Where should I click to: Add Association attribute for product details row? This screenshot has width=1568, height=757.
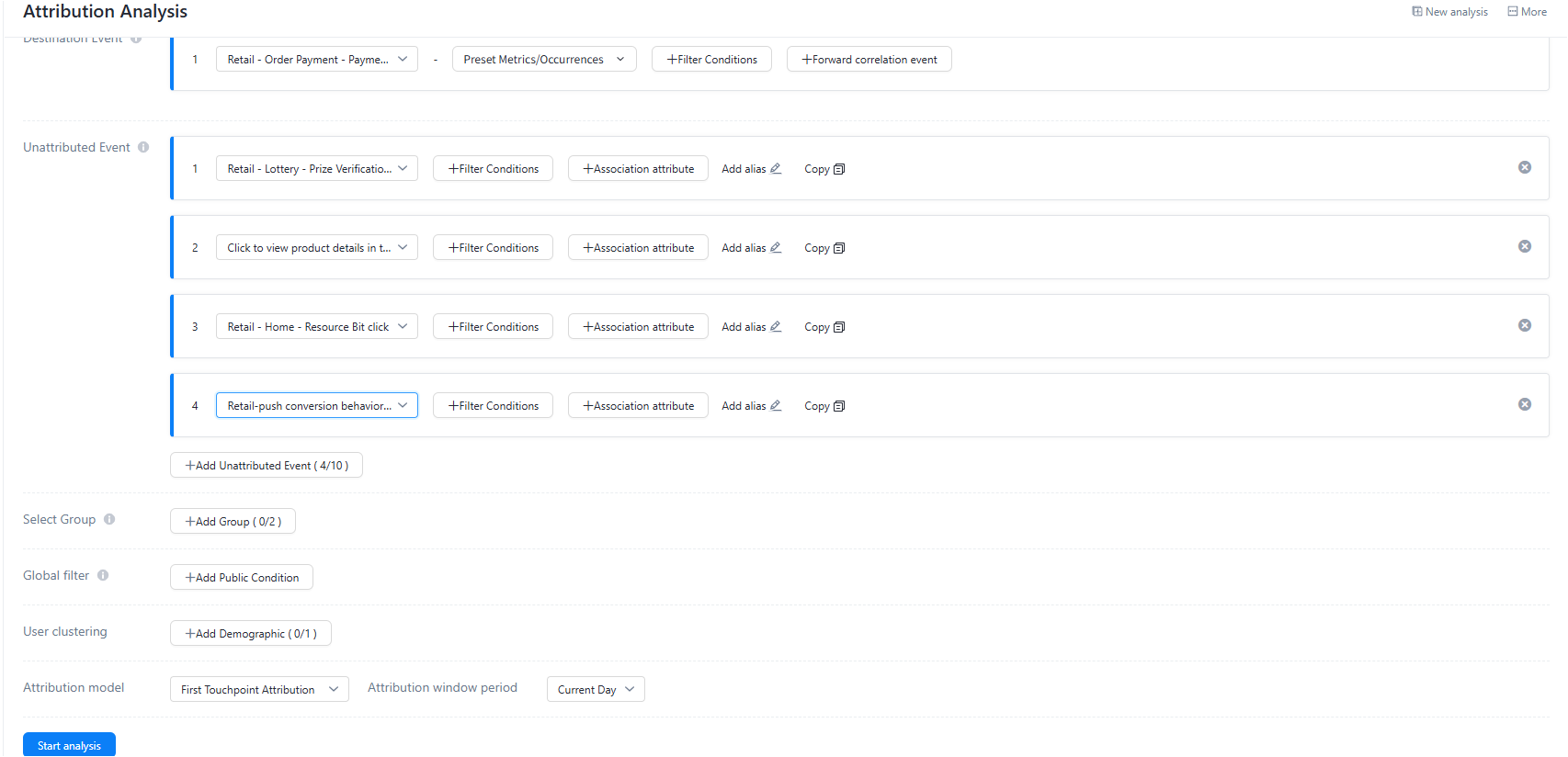click(x=638, y=247)
